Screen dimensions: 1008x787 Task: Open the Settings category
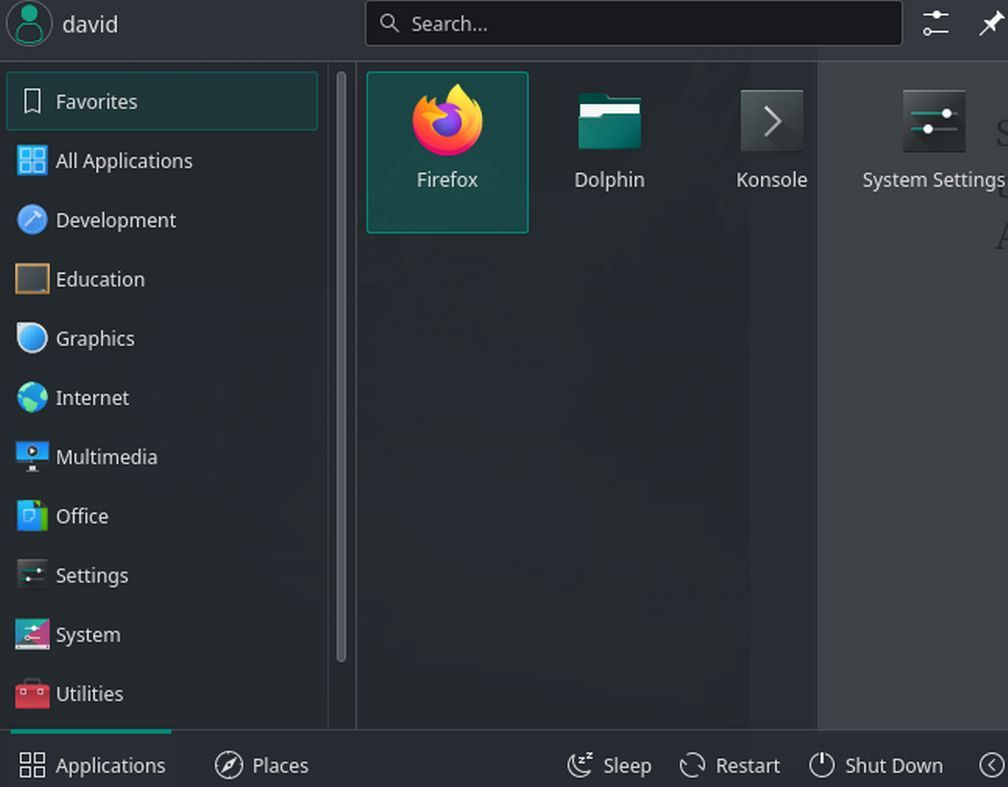[162, 575]
